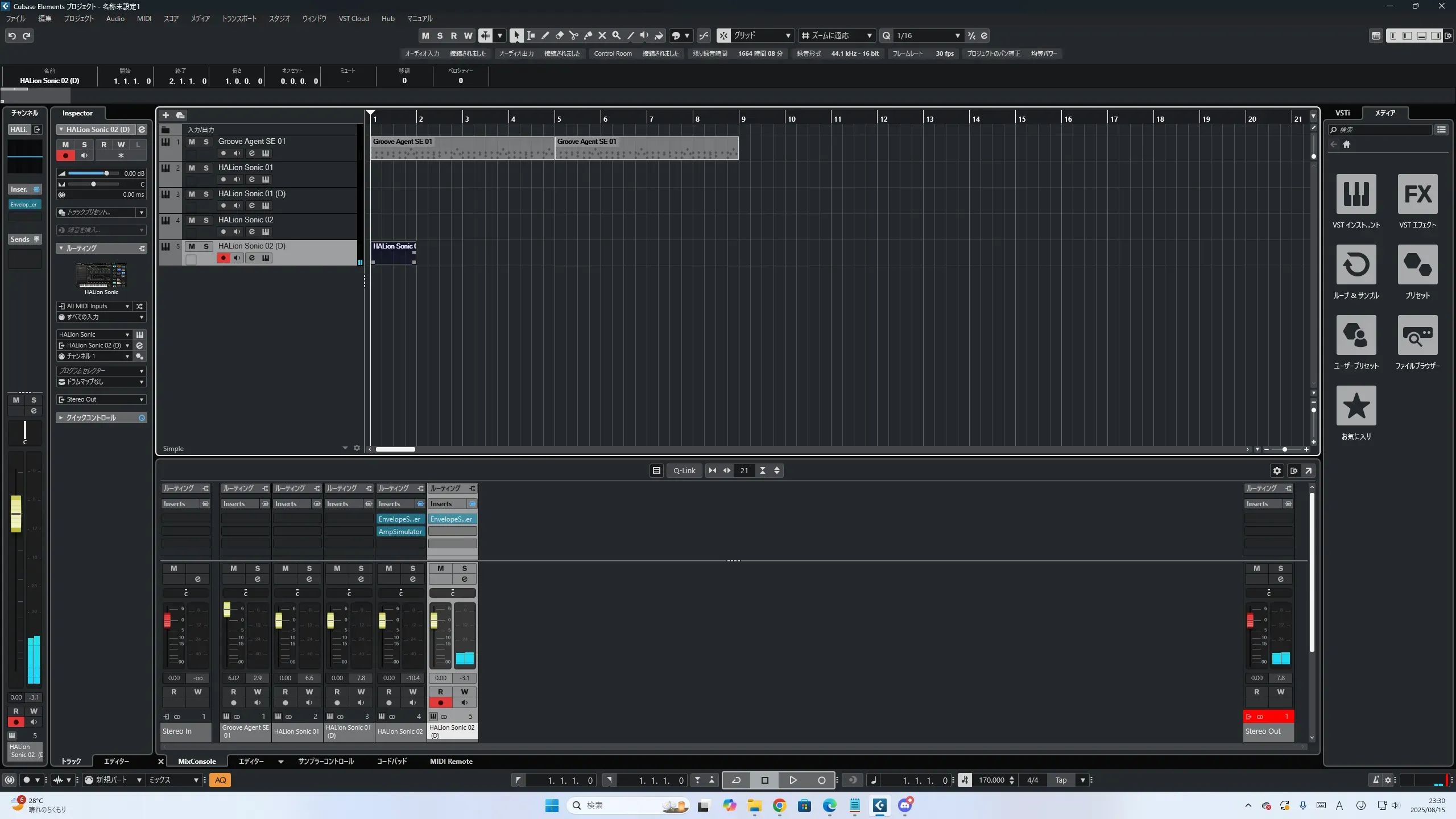Select the Erase tool
The width and height of the screenshot is (1456, 819).
[559, 36]
